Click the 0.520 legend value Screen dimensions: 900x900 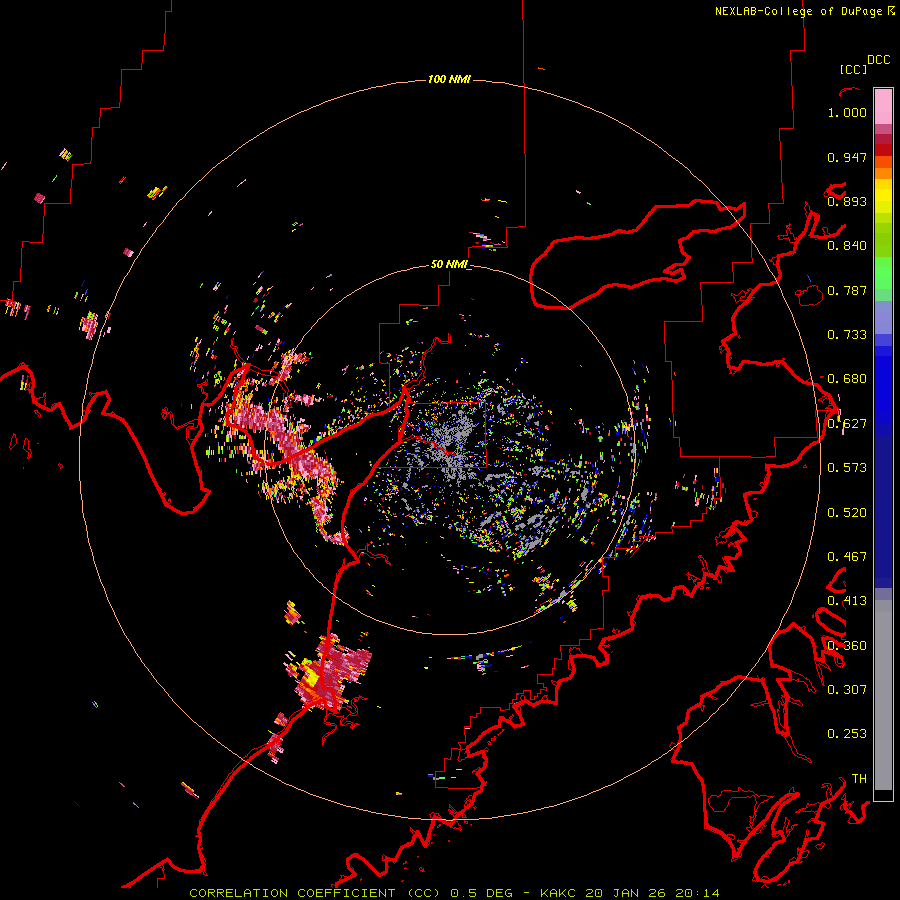tap(847, 513)
